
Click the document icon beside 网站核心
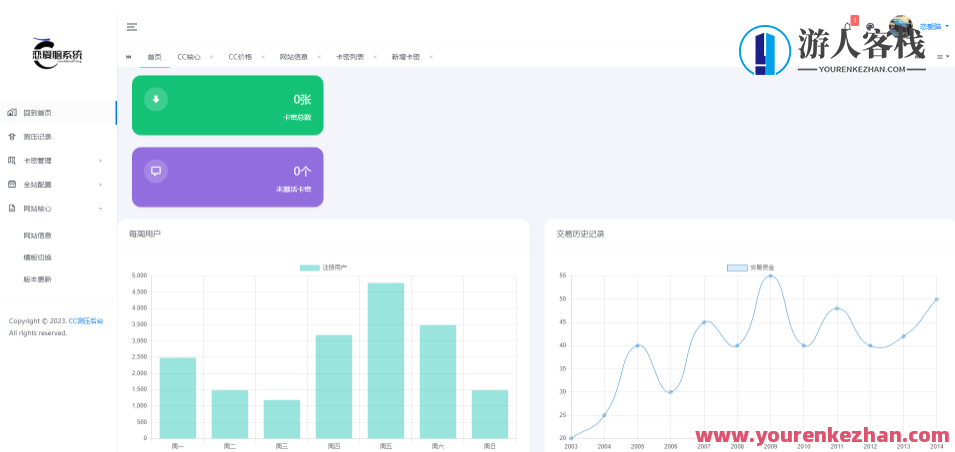click(x=12, y=208)
